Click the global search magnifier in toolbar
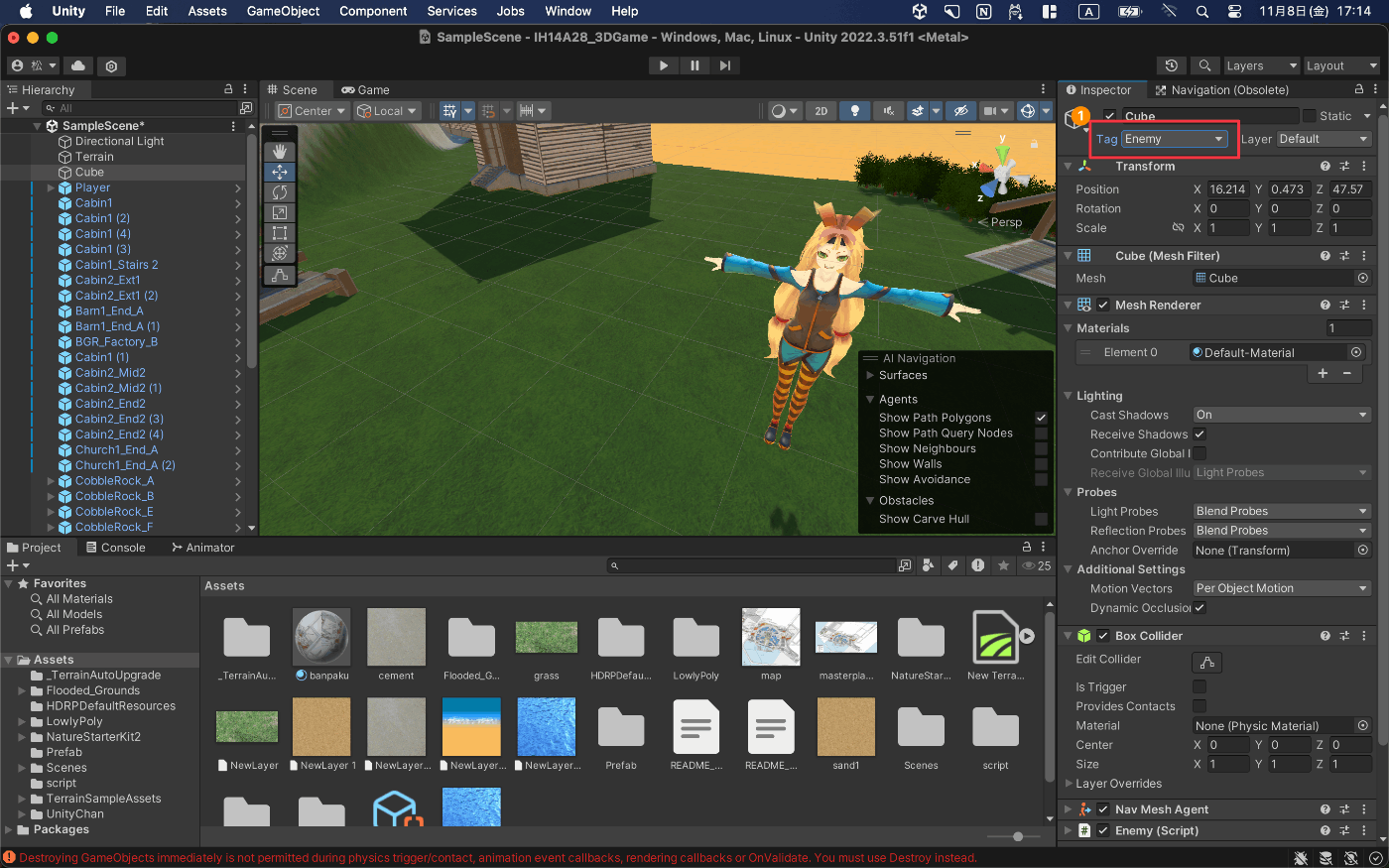 coord(1204,65)
